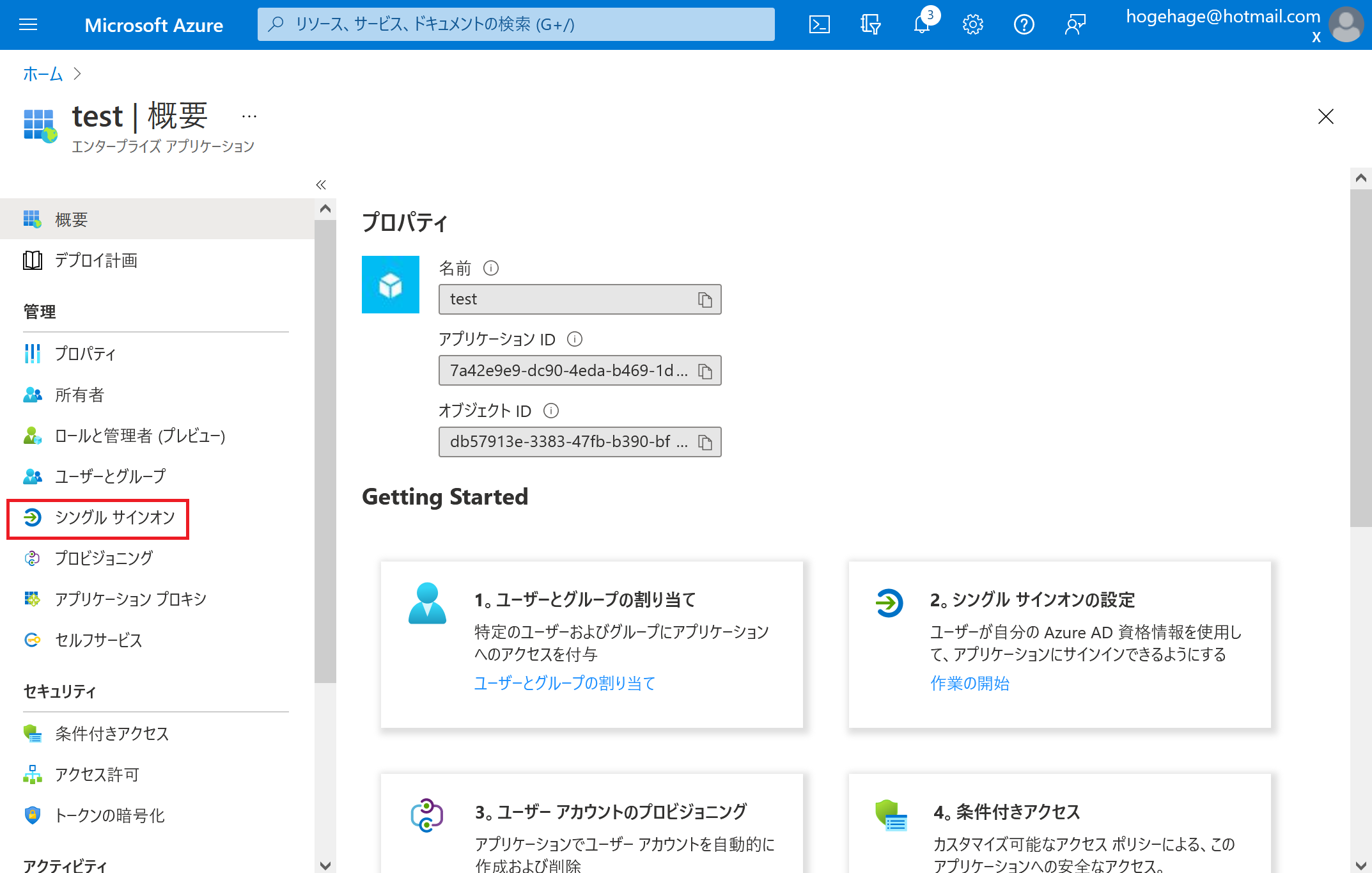Open portal settings gear
The image size is (1372, 873).
(972, 24)
